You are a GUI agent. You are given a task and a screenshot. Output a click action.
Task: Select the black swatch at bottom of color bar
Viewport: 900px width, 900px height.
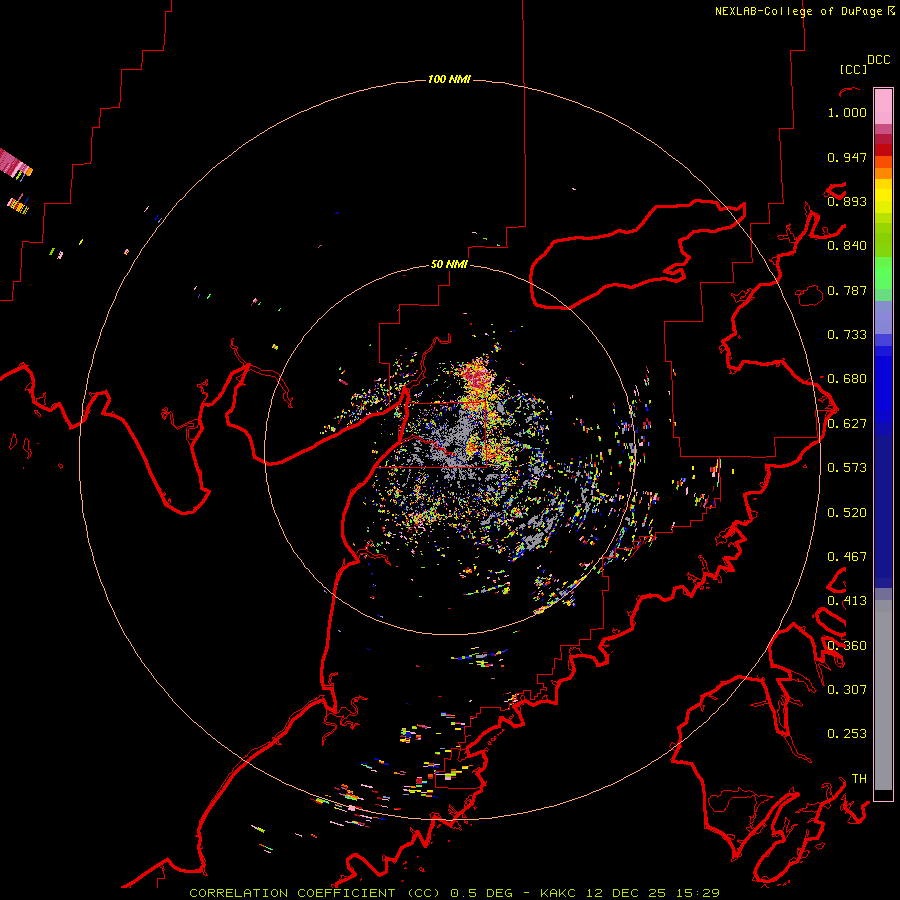[x=883, y=795]
